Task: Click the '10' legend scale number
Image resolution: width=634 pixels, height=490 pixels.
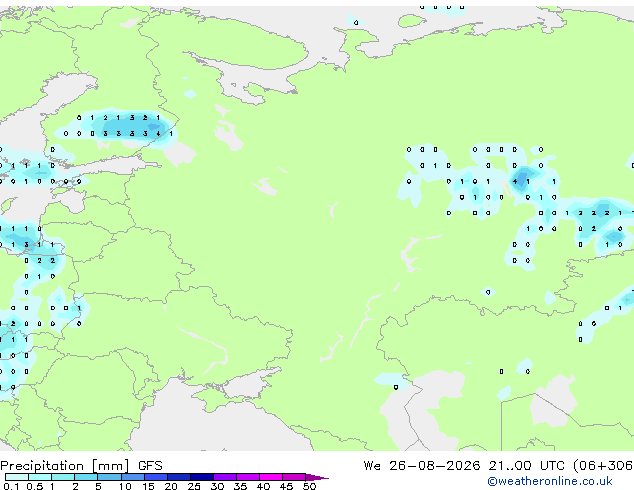Action: (x=125, y=486)
